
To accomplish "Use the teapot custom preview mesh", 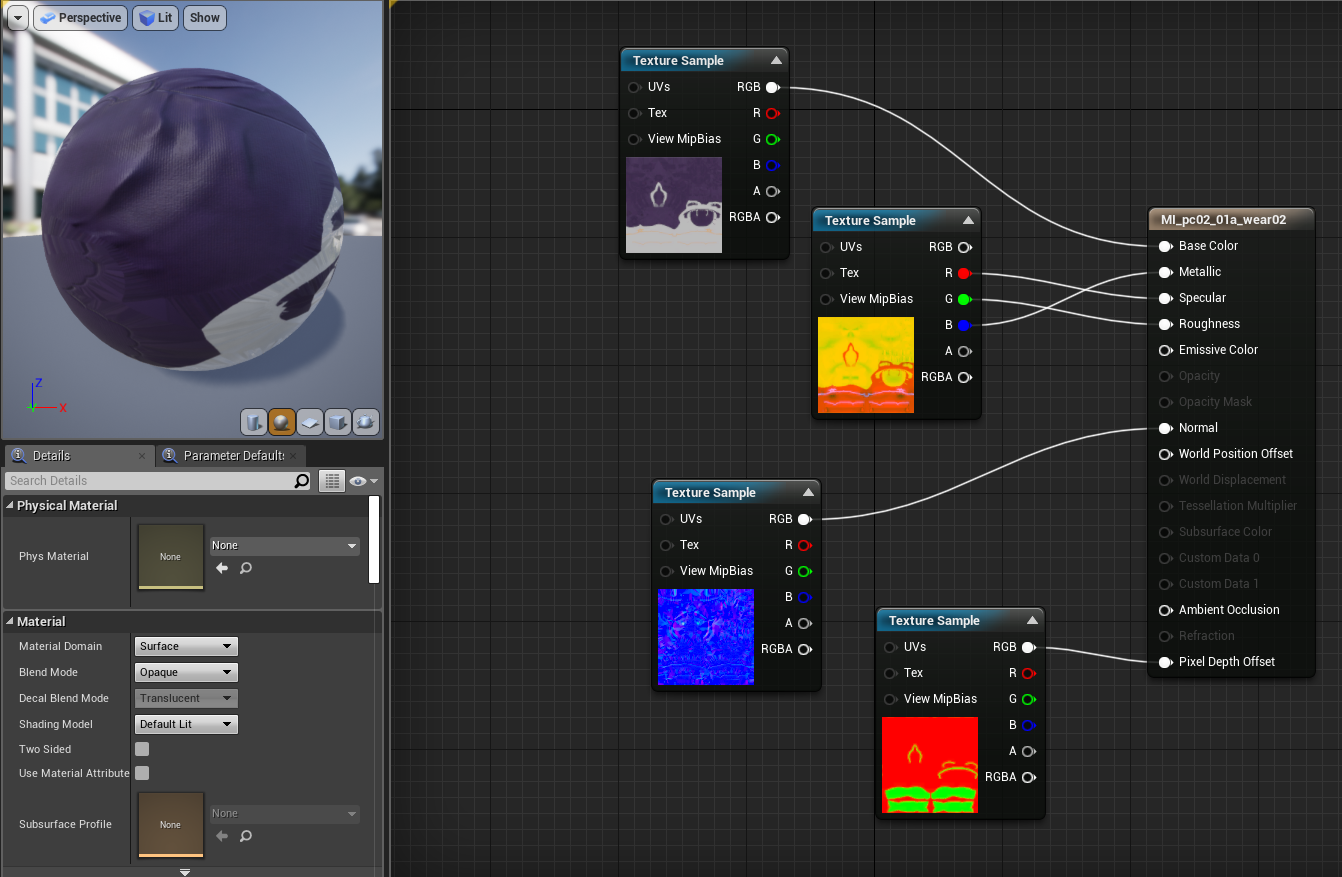I will [366, 423].
